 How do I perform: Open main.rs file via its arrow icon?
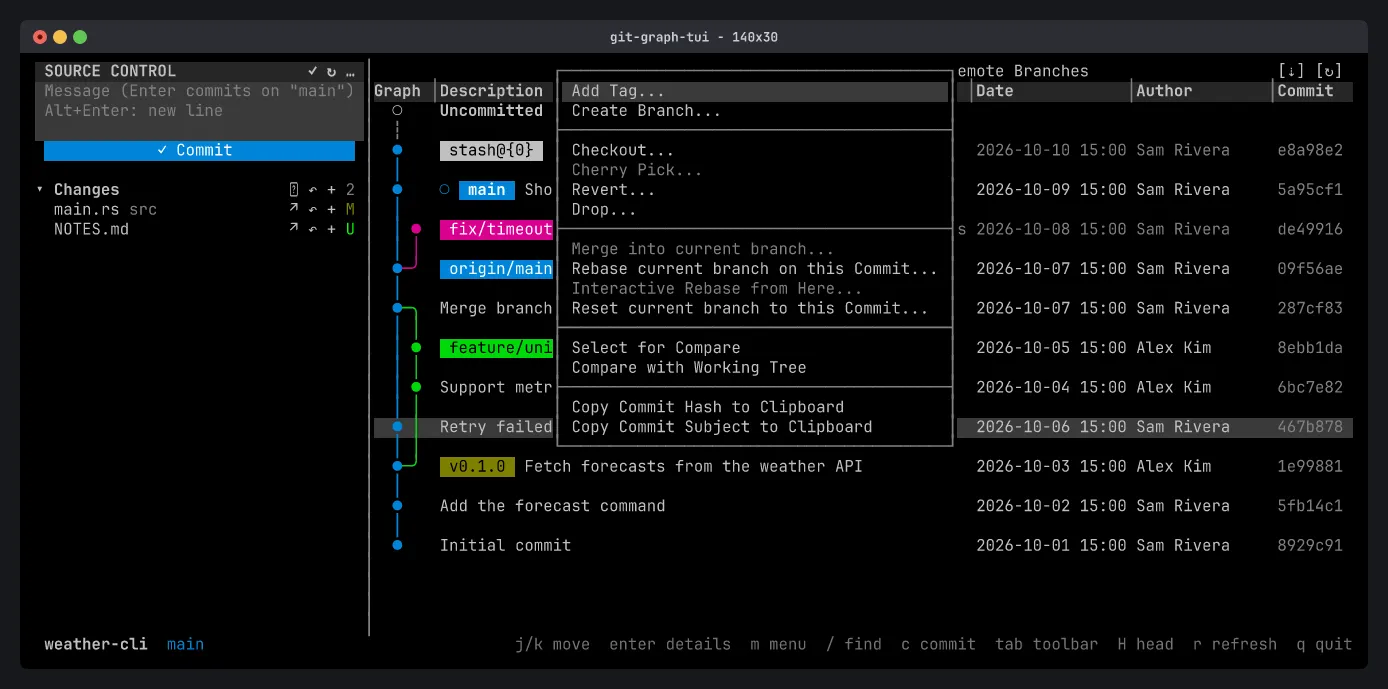point(294,209)
